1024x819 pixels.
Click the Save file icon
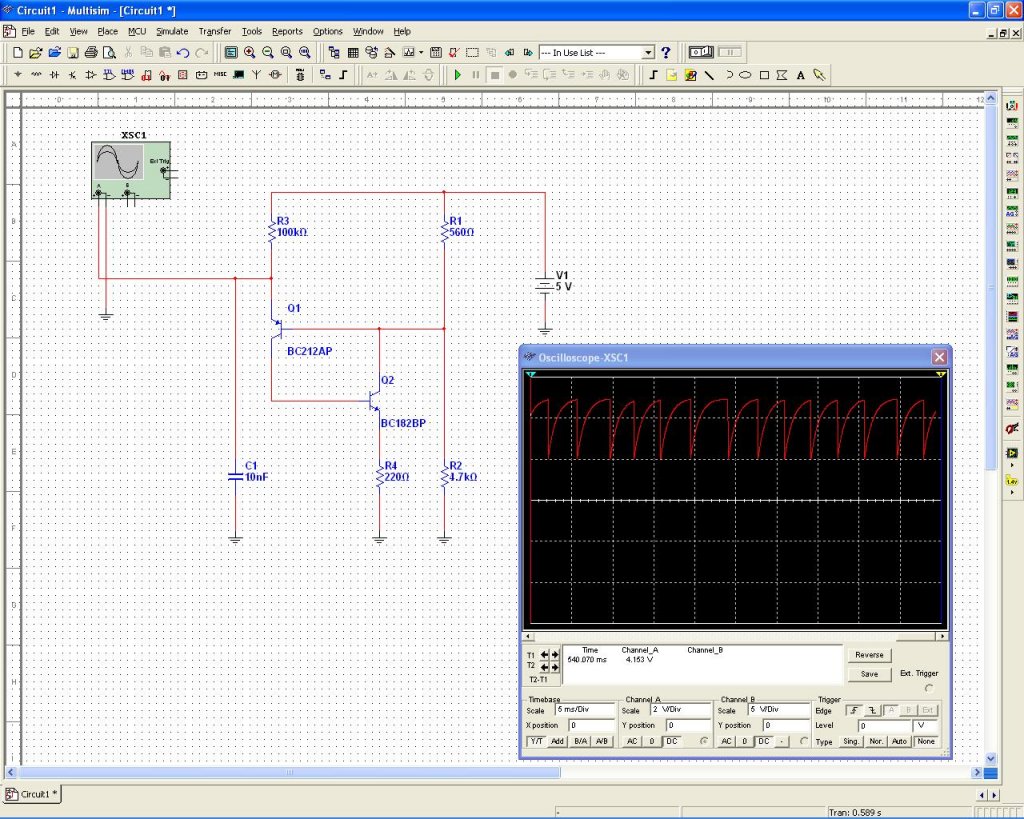72,52
